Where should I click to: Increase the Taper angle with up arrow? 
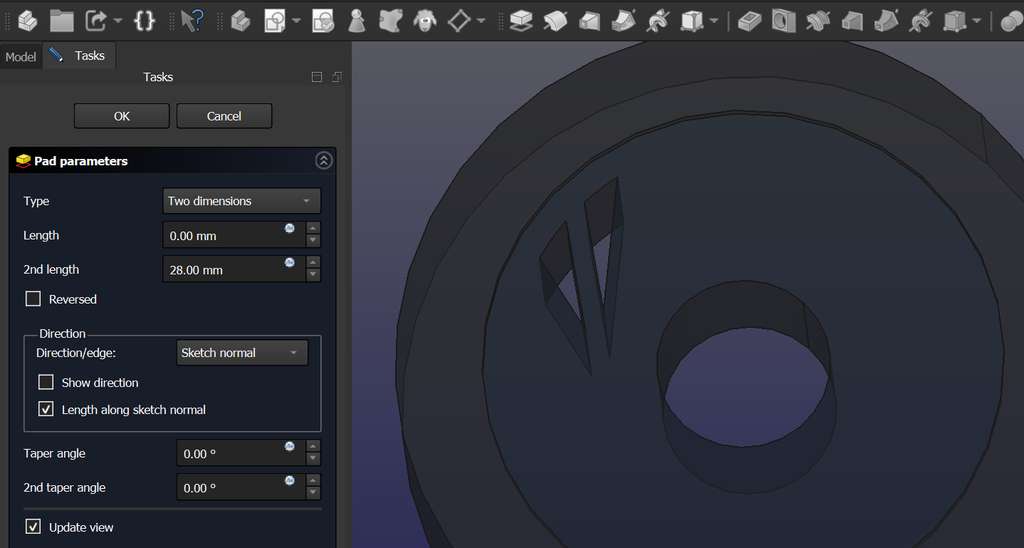[x=313, y=446]
